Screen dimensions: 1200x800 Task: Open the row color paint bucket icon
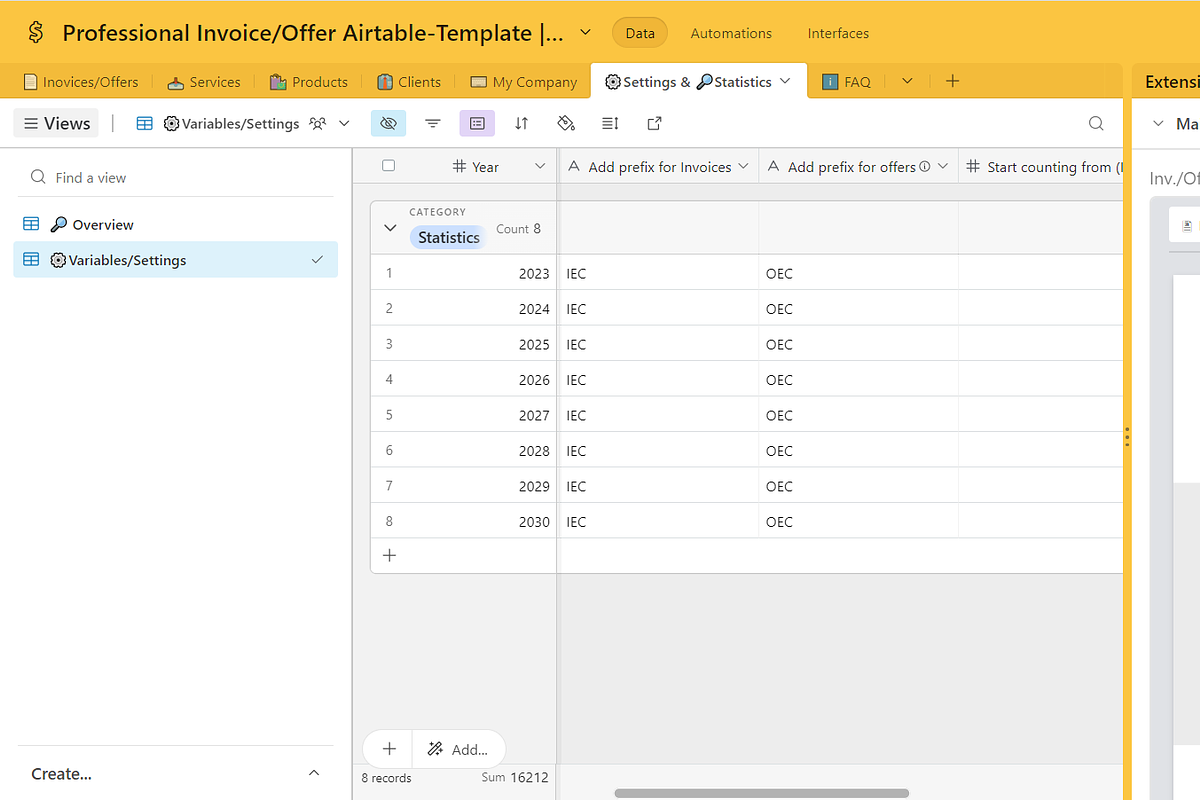pyautogui.click(x=566, y=123)
